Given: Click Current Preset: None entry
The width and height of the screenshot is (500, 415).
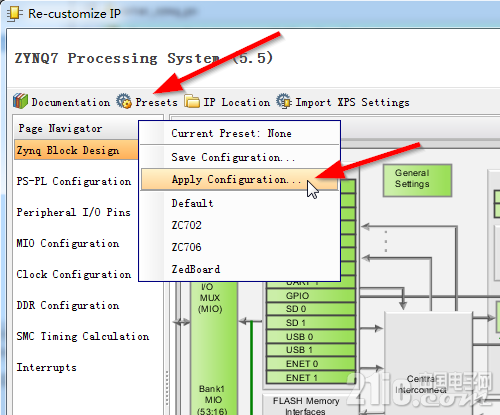Looking at the screenshot, I should pos(240,133).
